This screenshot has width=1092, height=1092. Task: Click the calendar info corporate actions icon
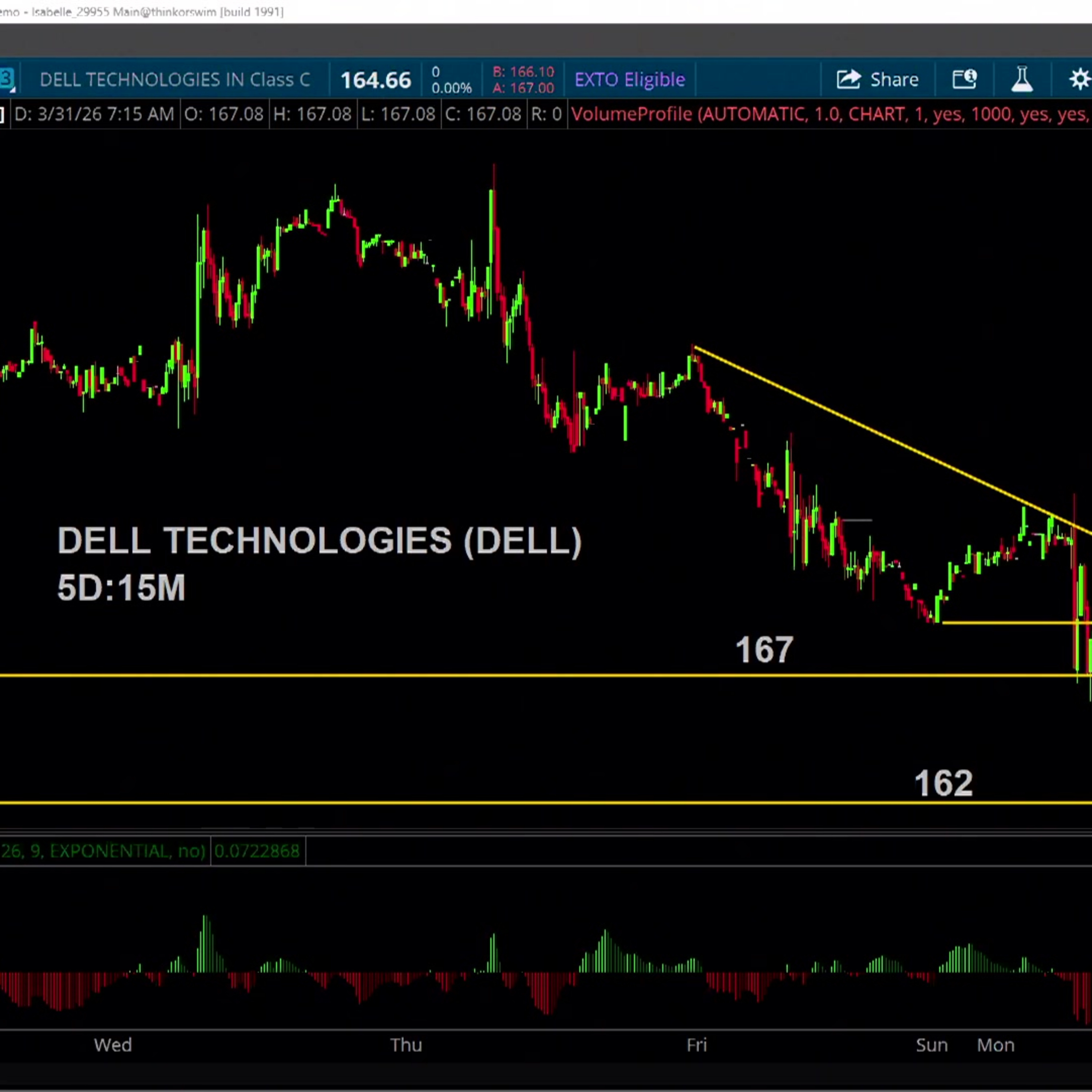click(x=964, y=79)
